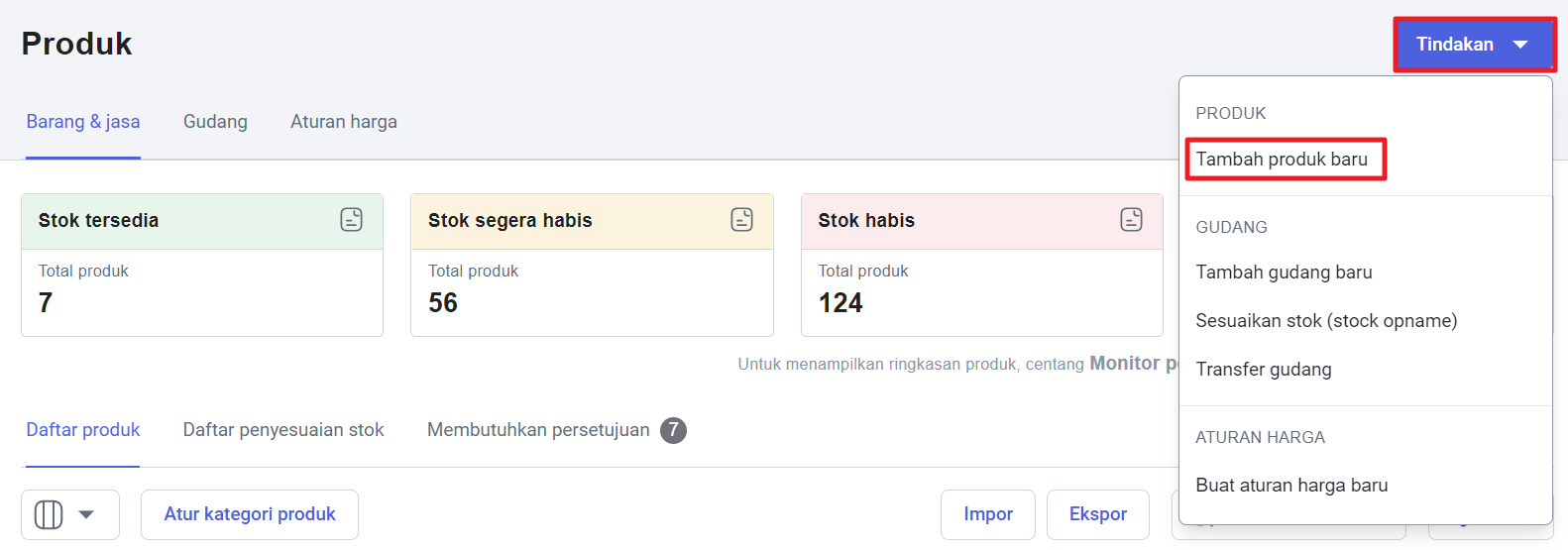Open the Stok tersedia card report icon

tap(351, 220)
